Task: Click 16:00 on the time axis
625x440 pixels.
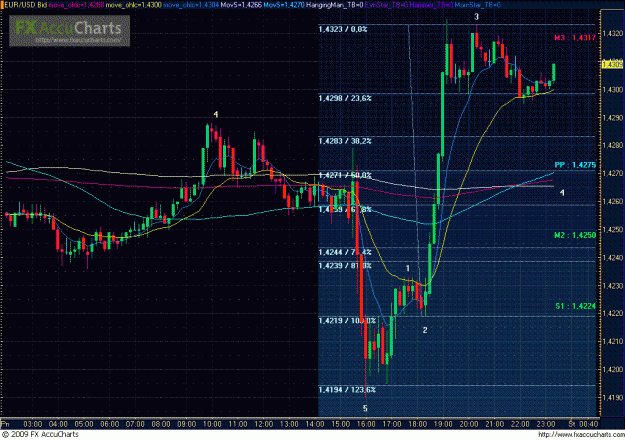Action: tap(366, 424)
